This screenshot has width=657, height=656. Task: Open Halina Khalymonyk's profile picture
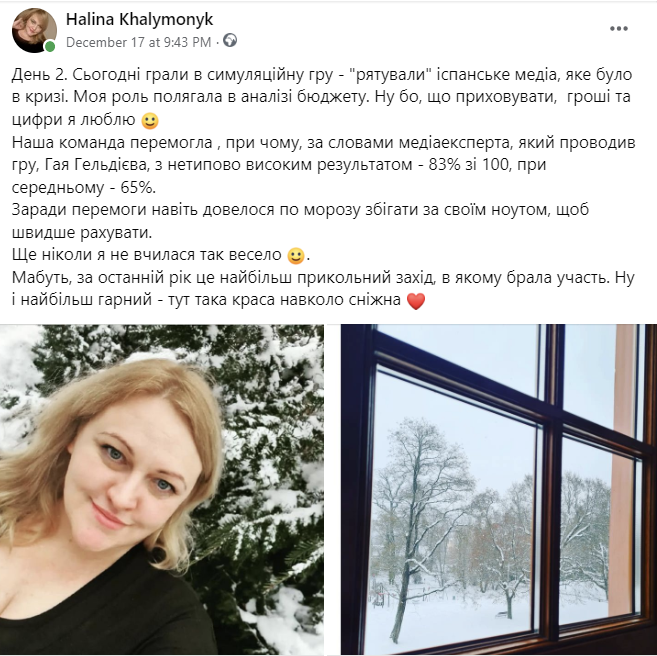[x=34, y=30]
